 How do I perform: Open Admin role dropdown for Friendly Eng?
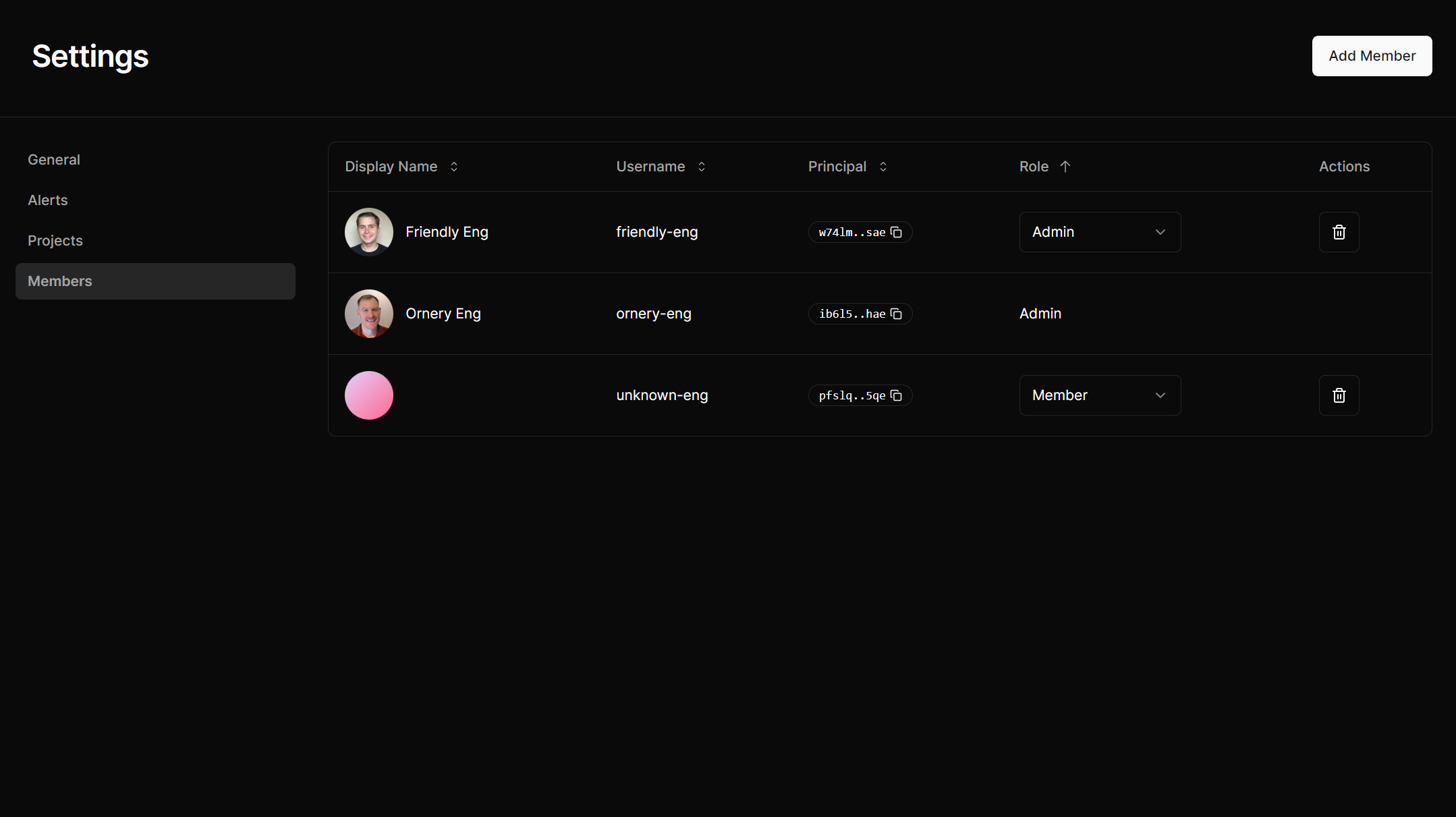click(x=1100, y=232)
